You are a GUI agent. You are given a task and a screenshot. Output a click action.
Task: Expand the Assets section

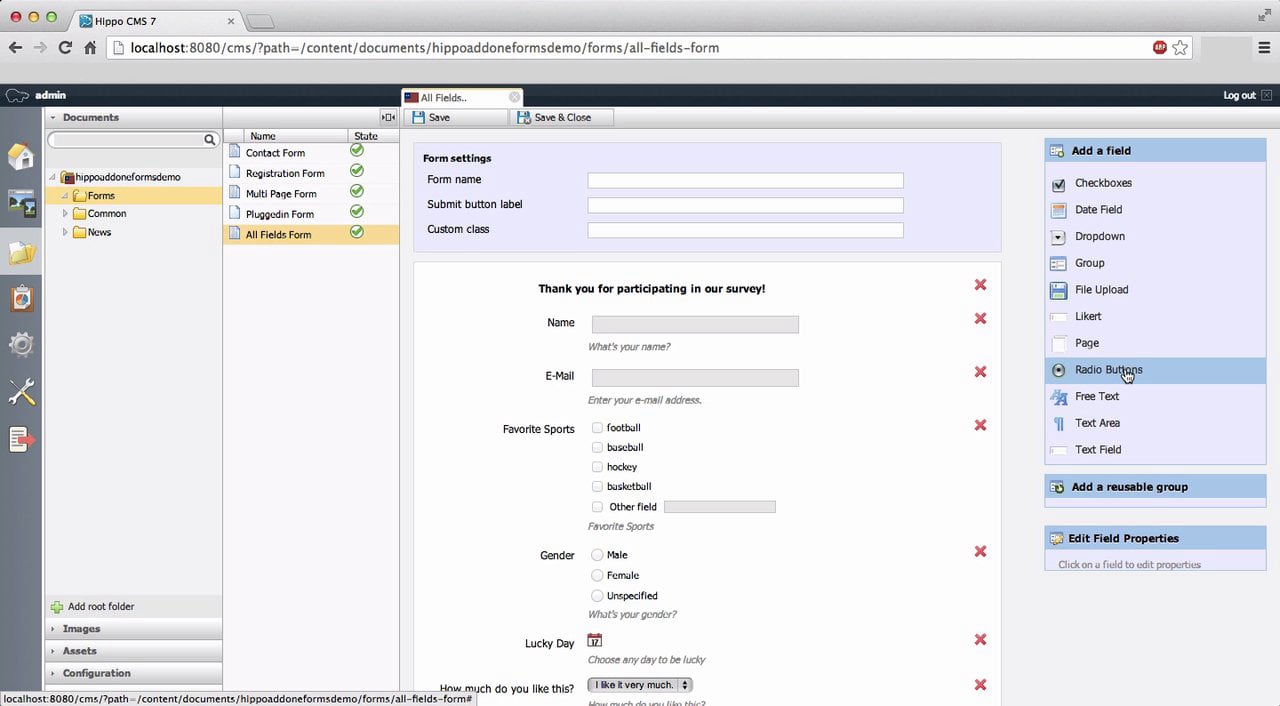point(133,651)
